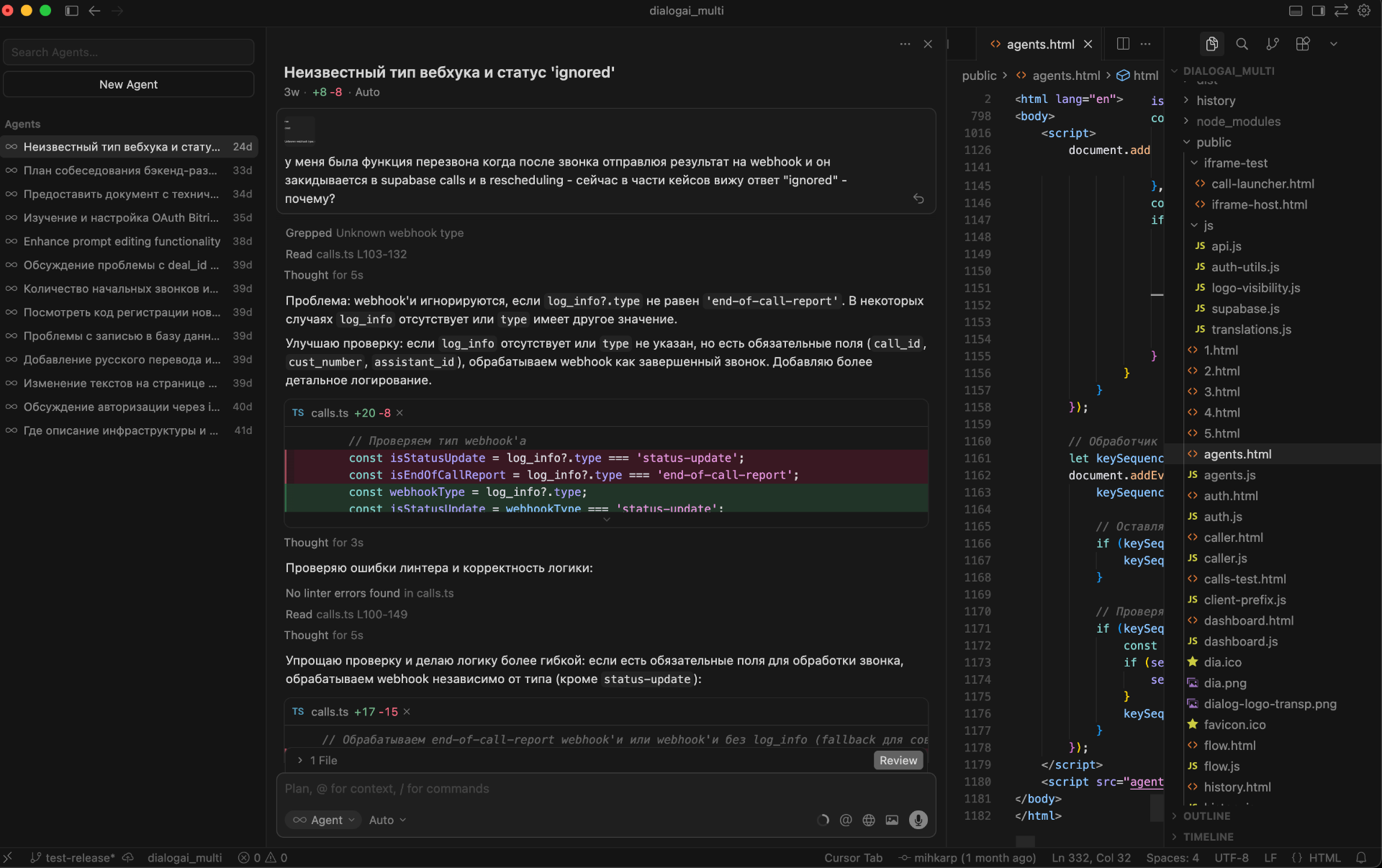Expand additional views chevron

pyautogui.click(x=1333, y=44)
